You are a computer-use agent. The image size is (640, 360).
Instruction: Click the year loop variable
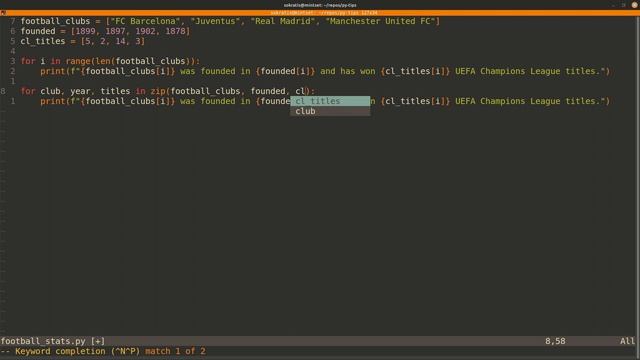coord(80,91)
